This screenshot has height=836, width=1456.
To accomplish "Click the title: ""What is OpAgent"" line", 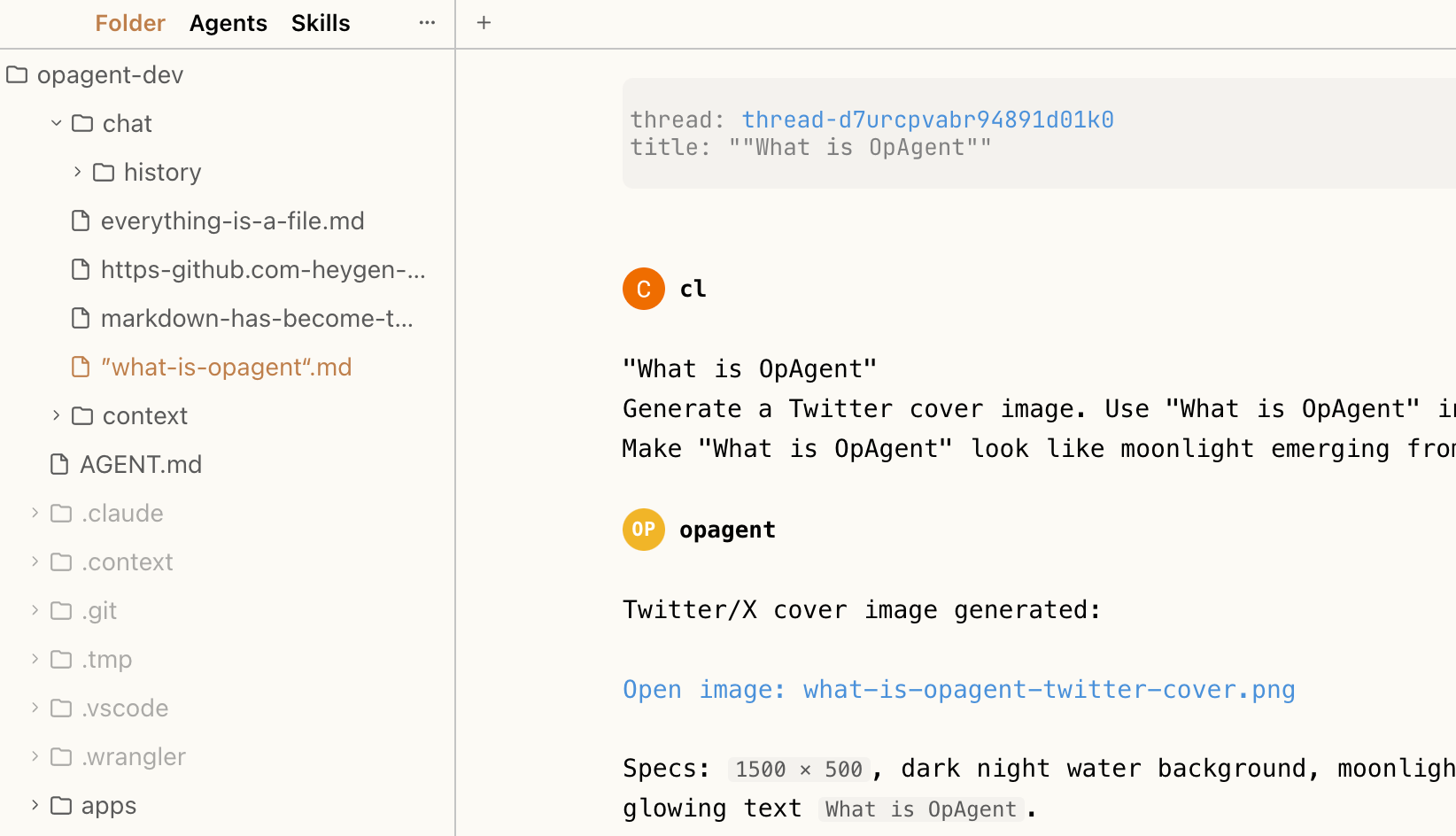I will 810,147.
